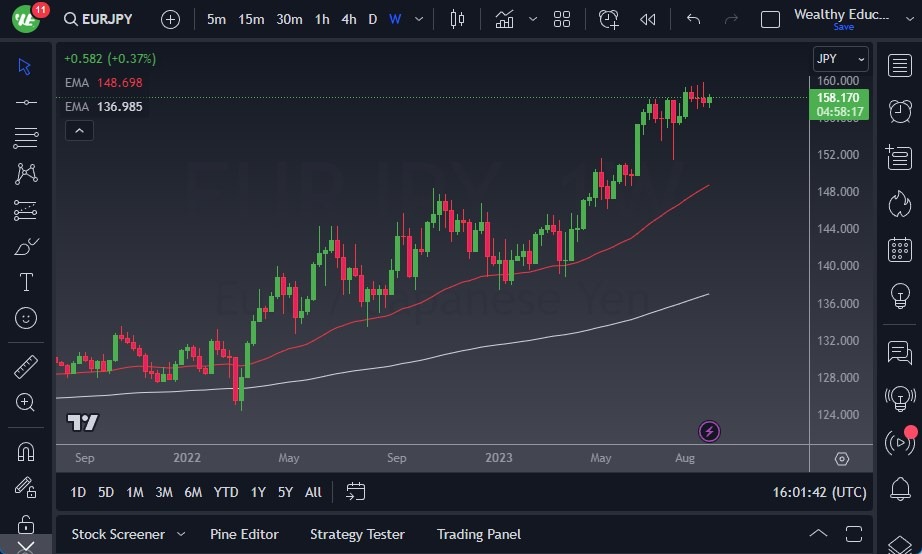Open the economic calendar icon
Image resolution: width=922 pixels, height=554 pixels.
[899, 249]
